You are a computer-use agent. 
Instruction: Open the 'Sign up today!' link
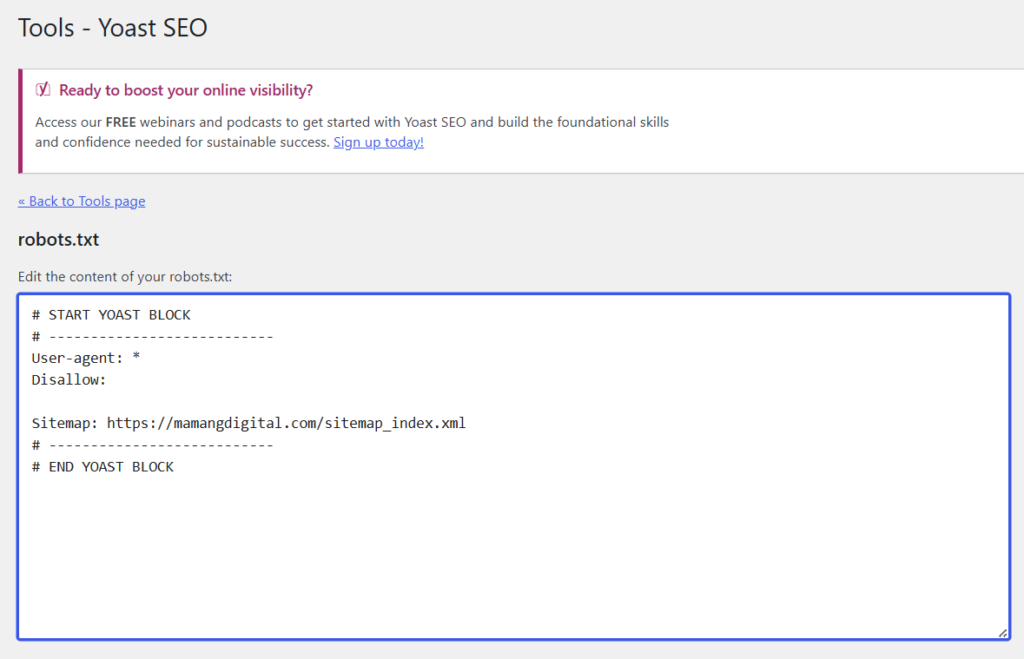pos(378,142)
